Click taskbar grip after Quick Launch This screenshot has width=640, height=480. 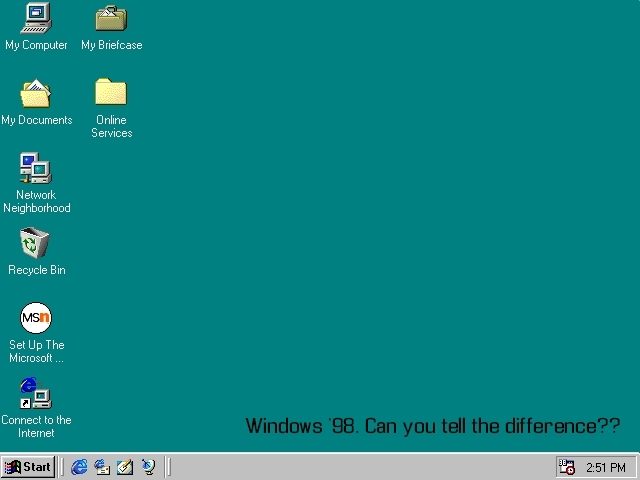pos(168,467)
